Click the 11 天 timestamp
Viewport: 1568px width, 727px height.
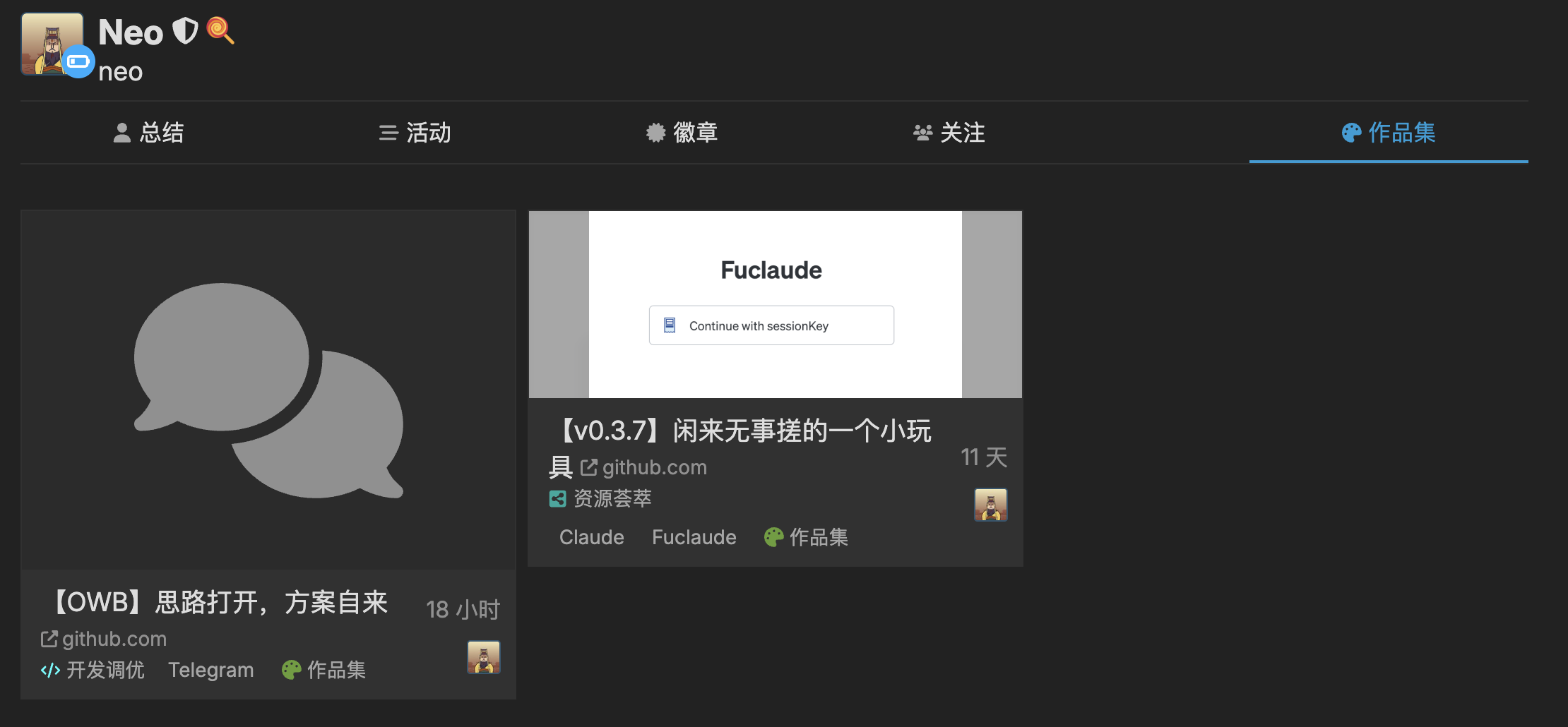coord(984,457)
